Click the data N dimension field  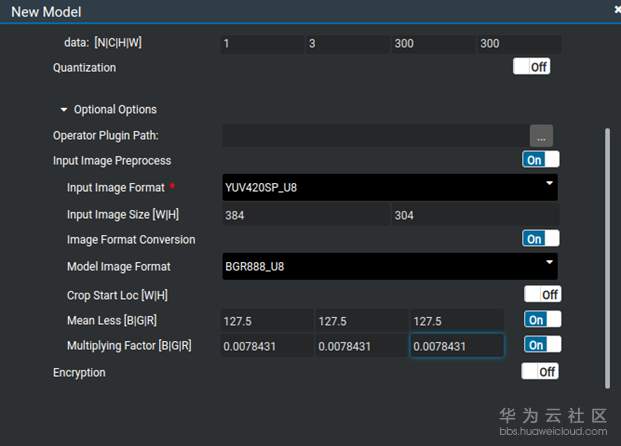pyautogui.click(x=262, y=44)
